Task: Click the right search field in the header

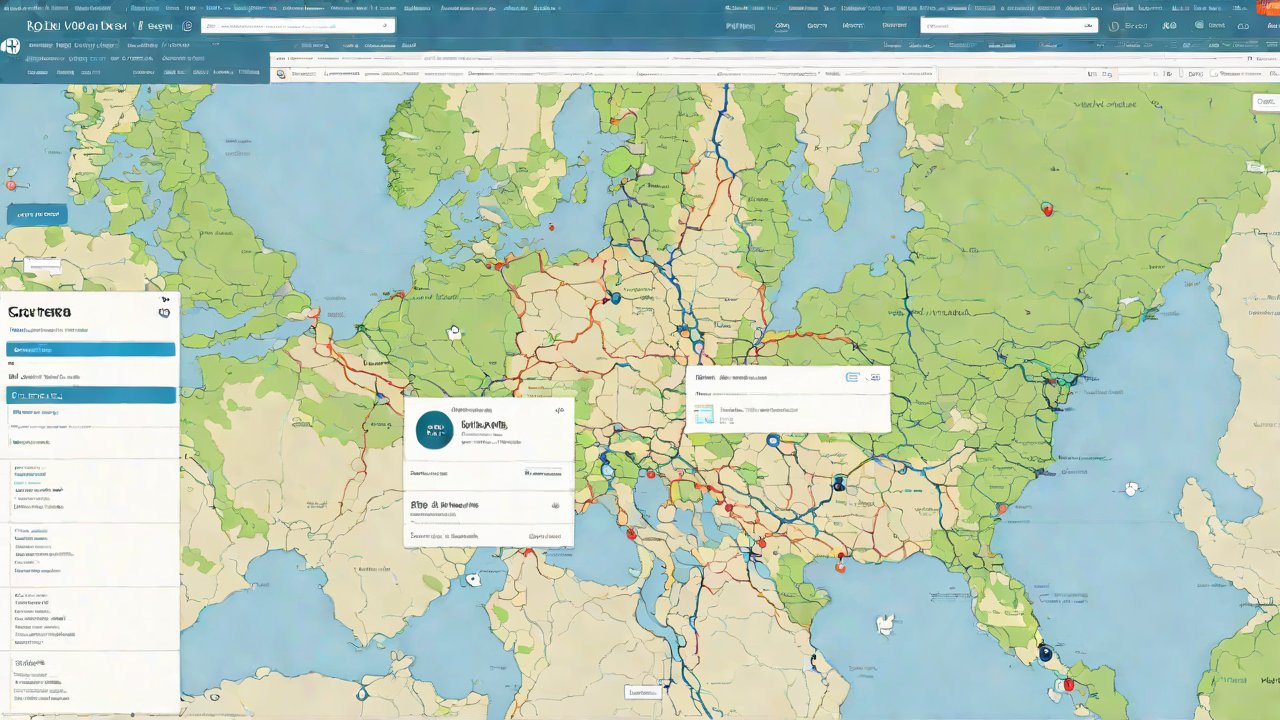Action: click(1009, 26)
